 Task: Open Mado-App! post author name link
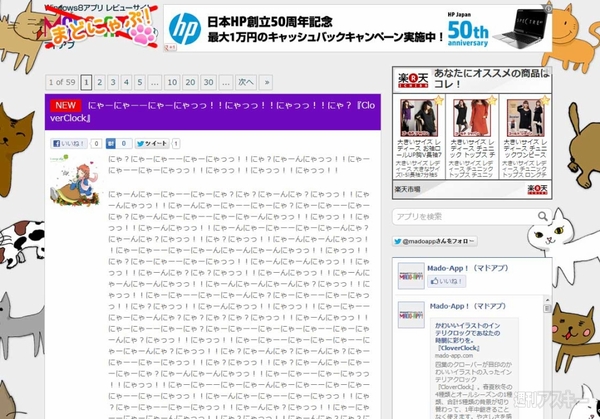coord(468,306)
